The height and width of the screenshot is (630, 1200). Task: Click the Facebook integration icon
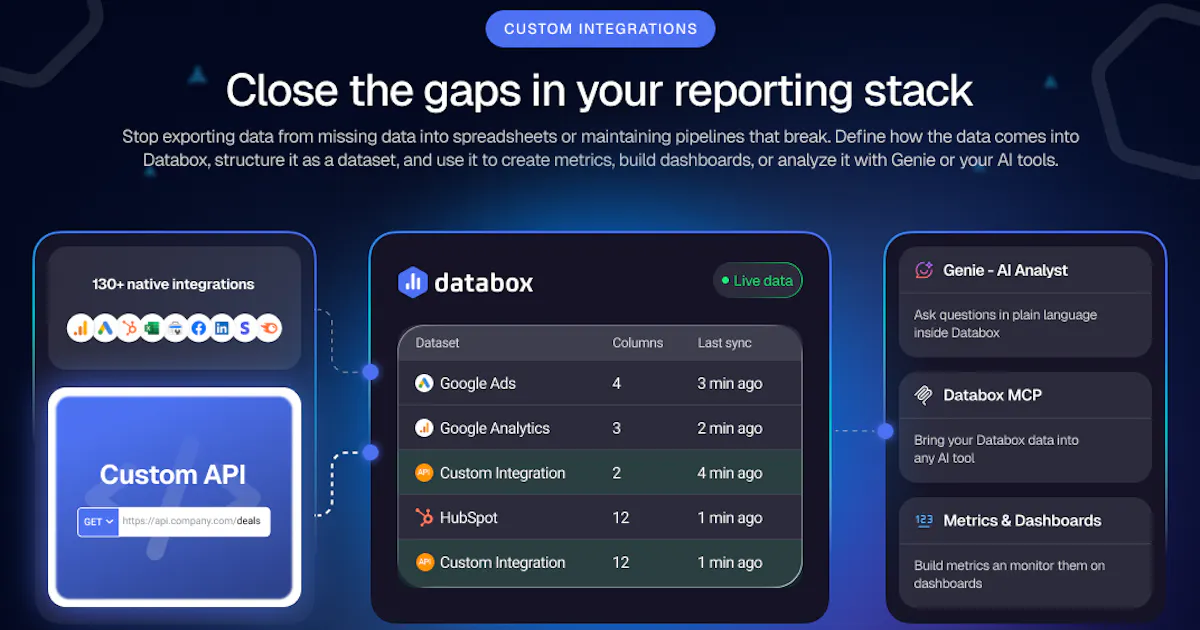point(199,328)
